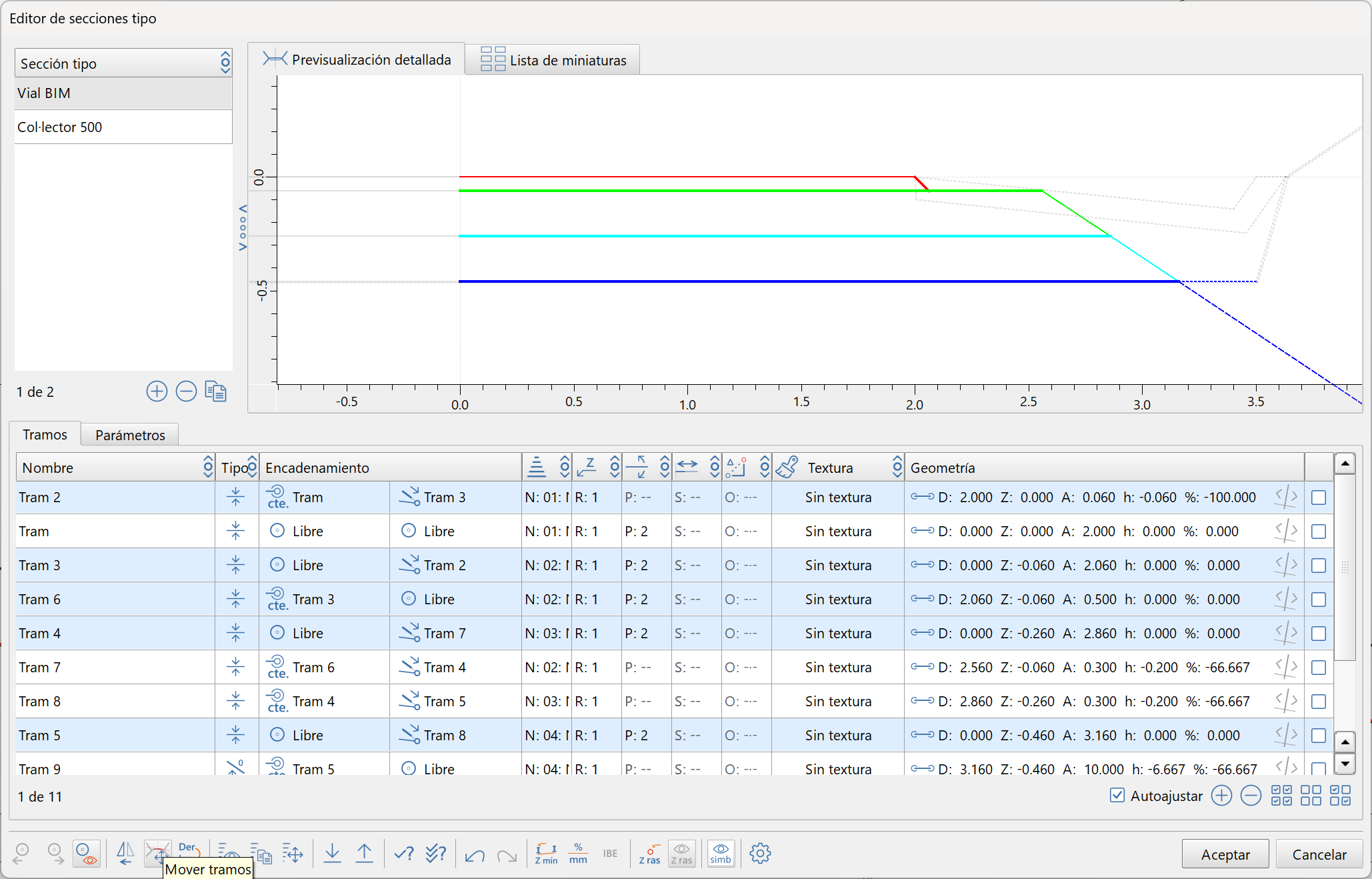Click the Z mín toolbar icon
Image resolution: width=1372 pixels, height=879 pixels.
click(546, 854)
